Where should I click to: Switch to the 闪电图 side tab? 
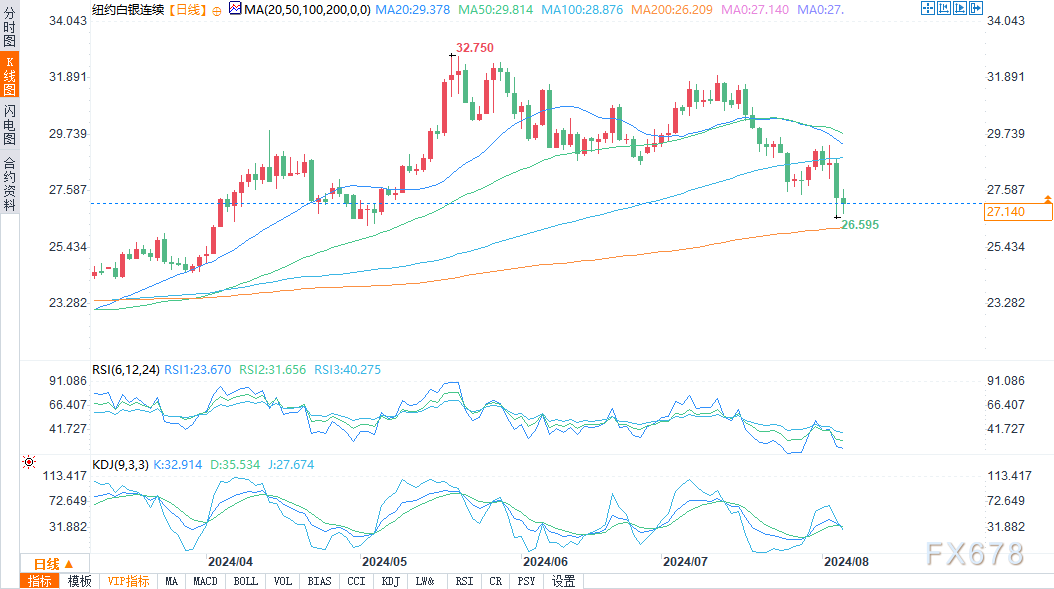pyautogui.click(x=9, y=123)
